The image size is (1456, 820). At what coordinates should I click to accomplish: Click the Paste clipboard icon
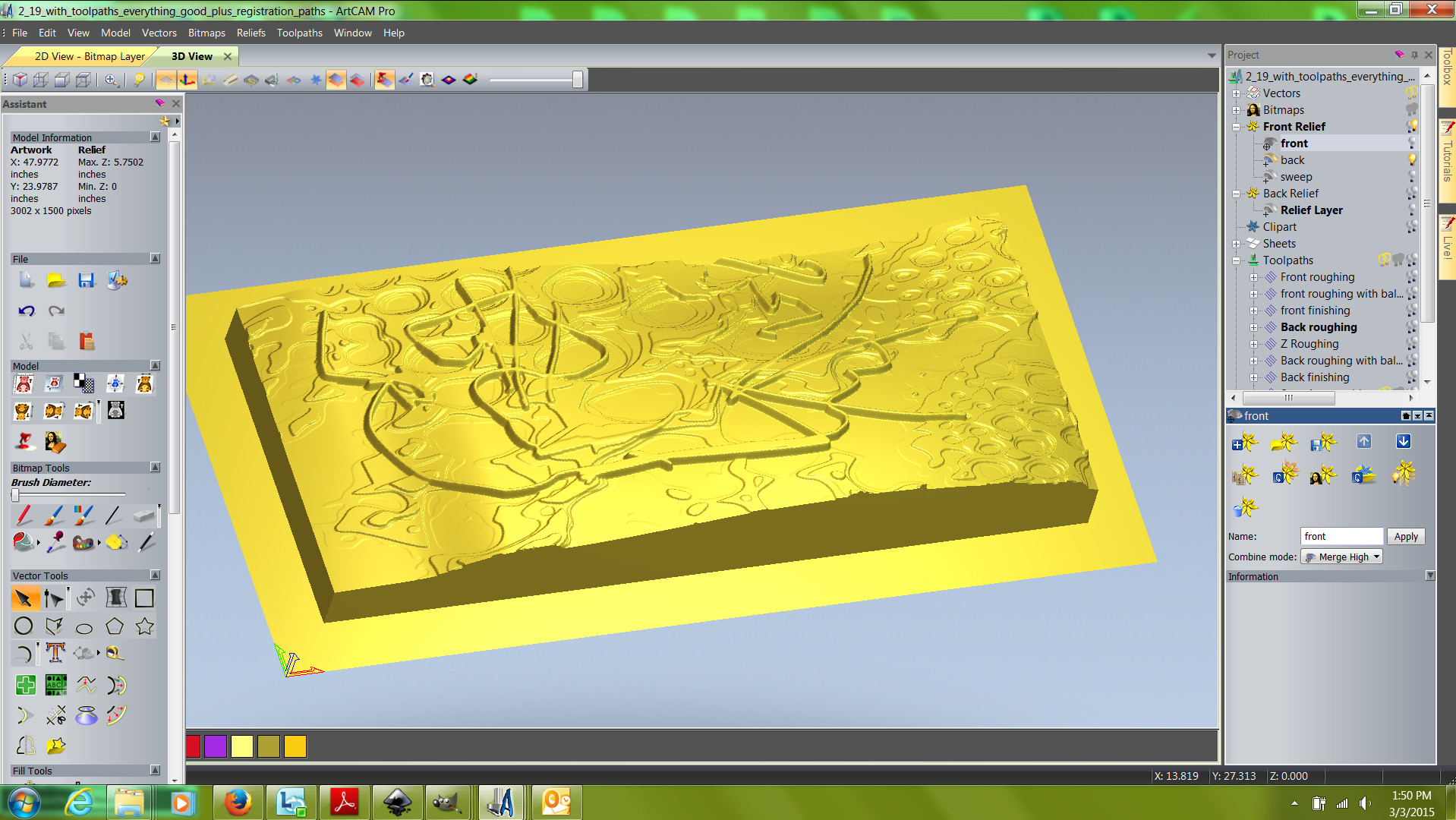point(87,341)
